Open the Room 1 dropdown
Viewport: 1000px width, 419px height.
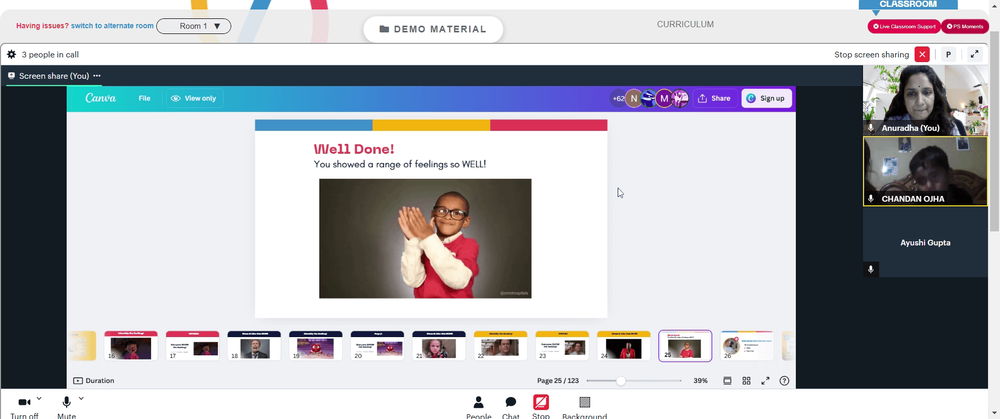[x=194, y=26]
